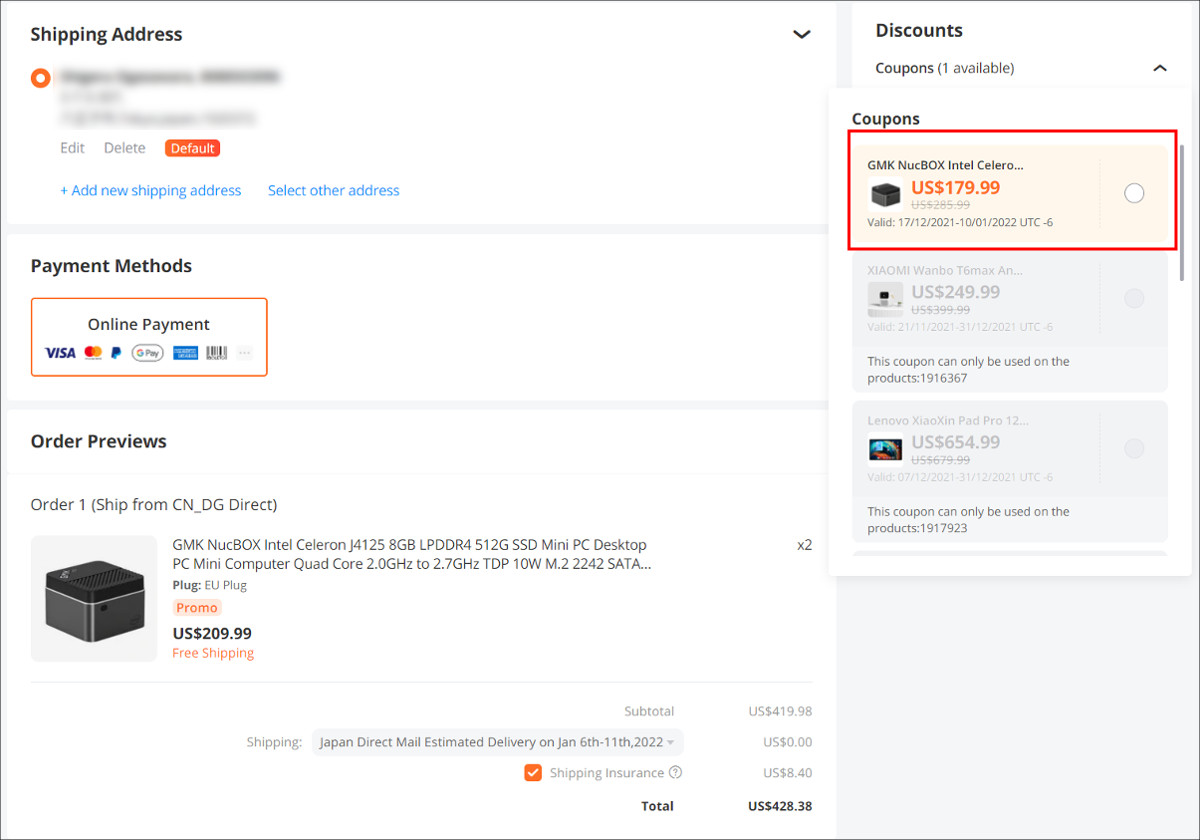
Task: Open GMK NucBOX product title in order
Action: [x=412, y=555]
